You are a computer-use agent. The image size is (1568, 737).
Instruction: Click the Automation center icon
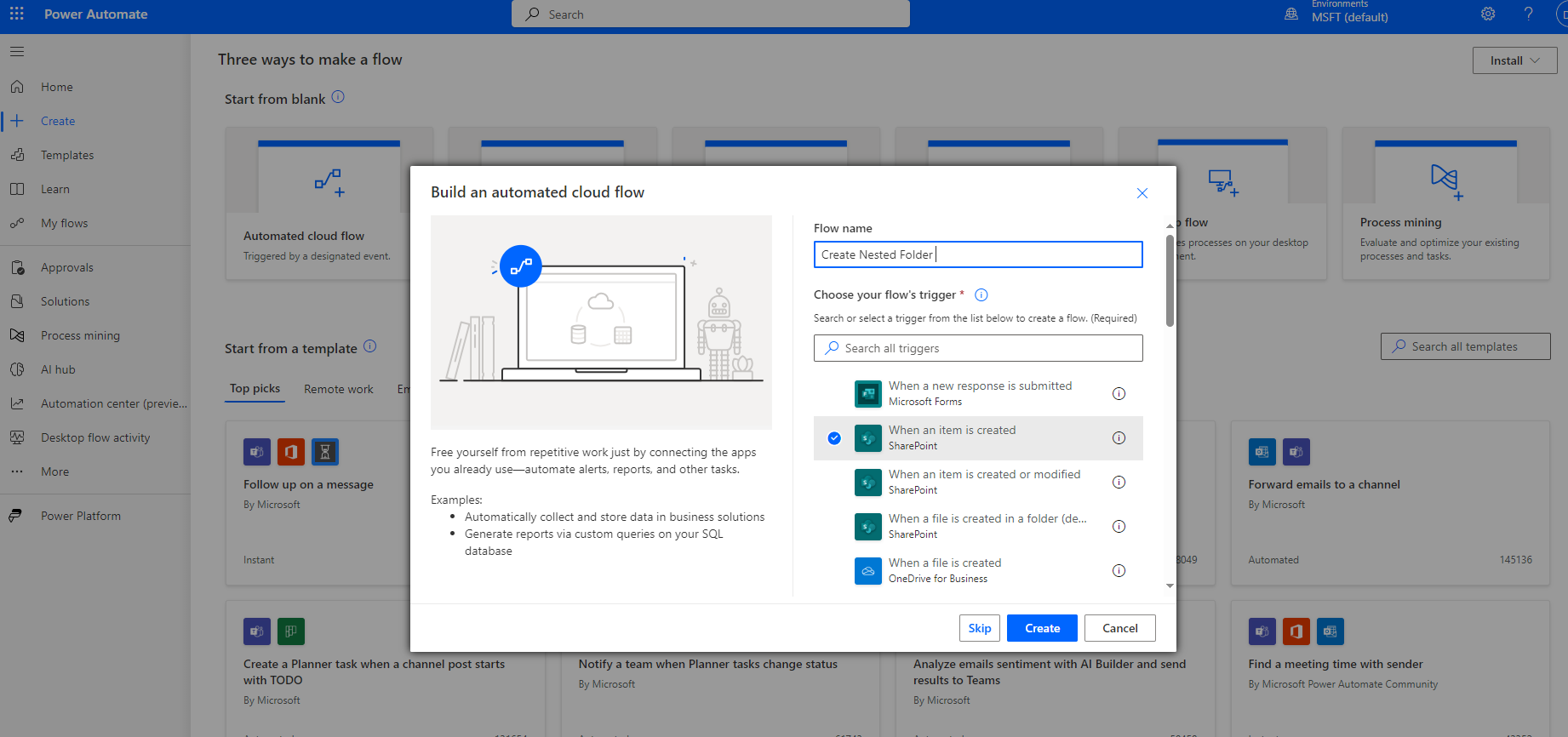tap(17, 403)
